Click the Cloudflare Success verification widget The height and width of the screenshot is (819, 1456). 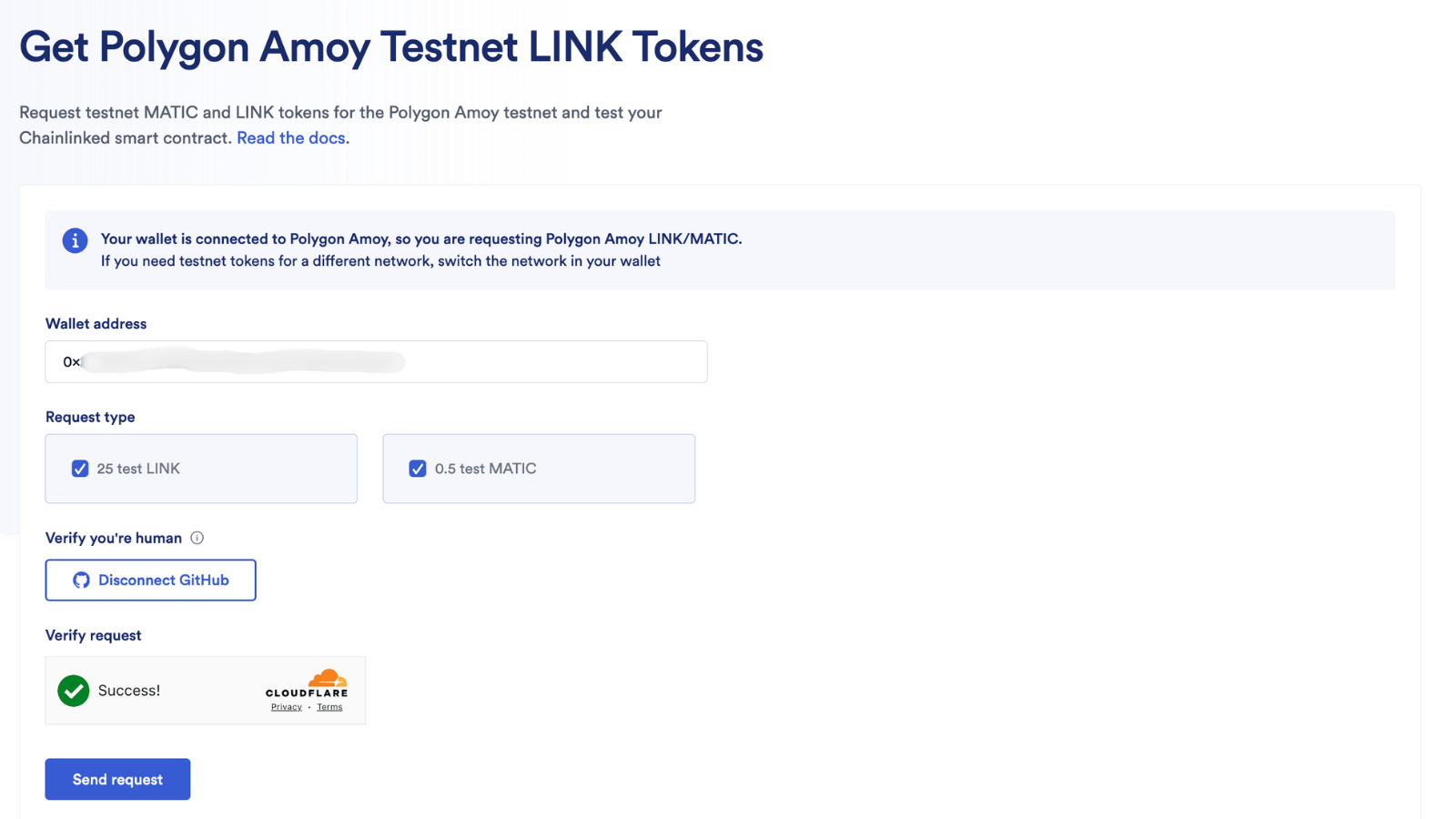(205, 690)
